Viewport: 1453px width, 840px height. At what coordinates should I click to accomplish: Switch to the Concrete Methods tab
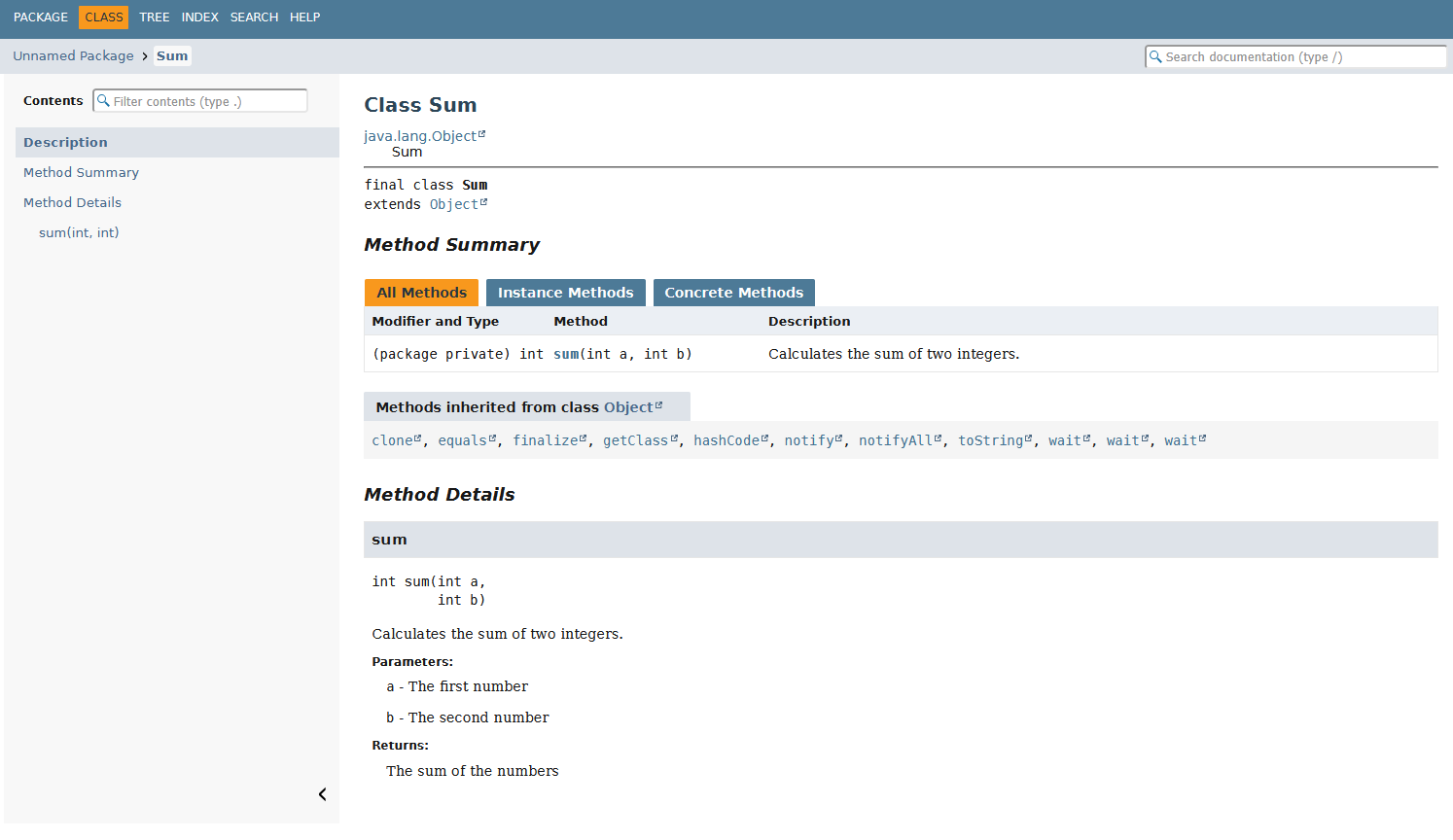[733, 293]
